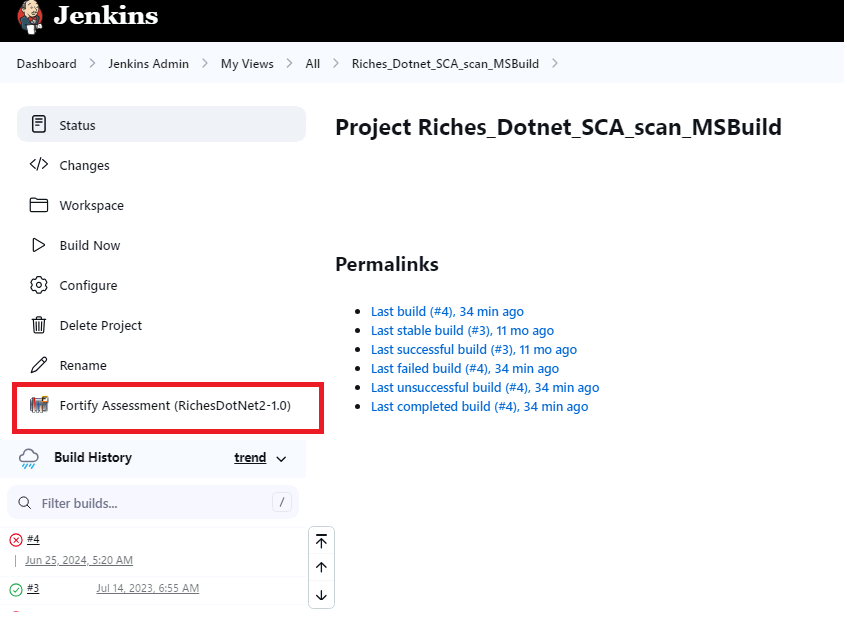This screenshot has height=617, width=847.
Task: Select the Status clipboard icon
Action: 39,124
